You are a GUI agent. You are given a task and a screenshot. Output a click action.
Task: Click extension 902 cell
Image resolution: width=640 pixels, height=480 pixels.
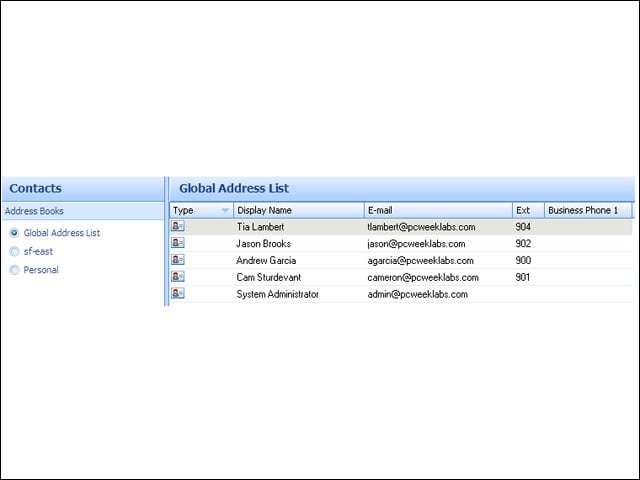[523, 244]
